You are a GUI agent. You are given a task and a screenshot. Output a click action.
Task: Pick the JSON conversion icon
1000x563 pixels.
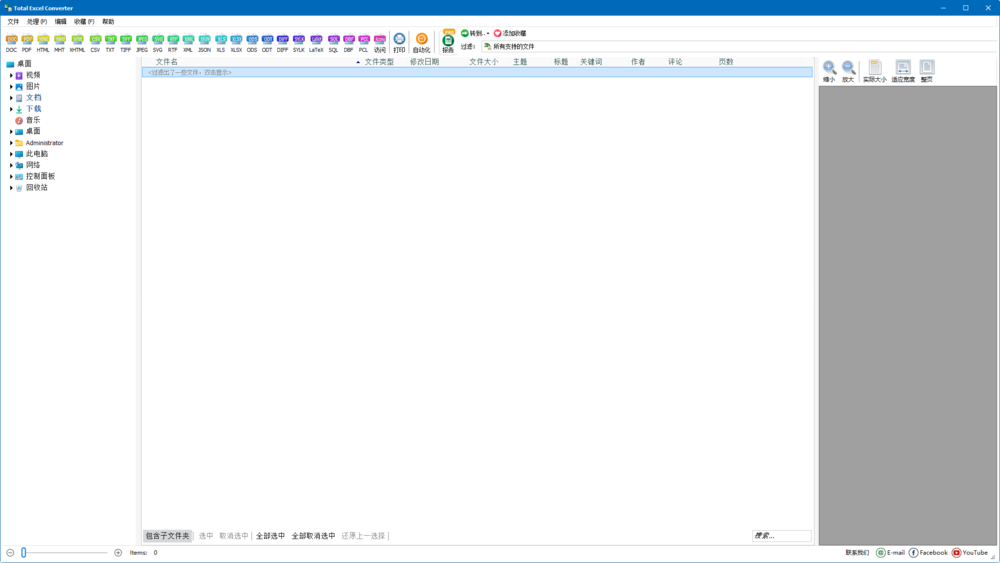(204, 43)
